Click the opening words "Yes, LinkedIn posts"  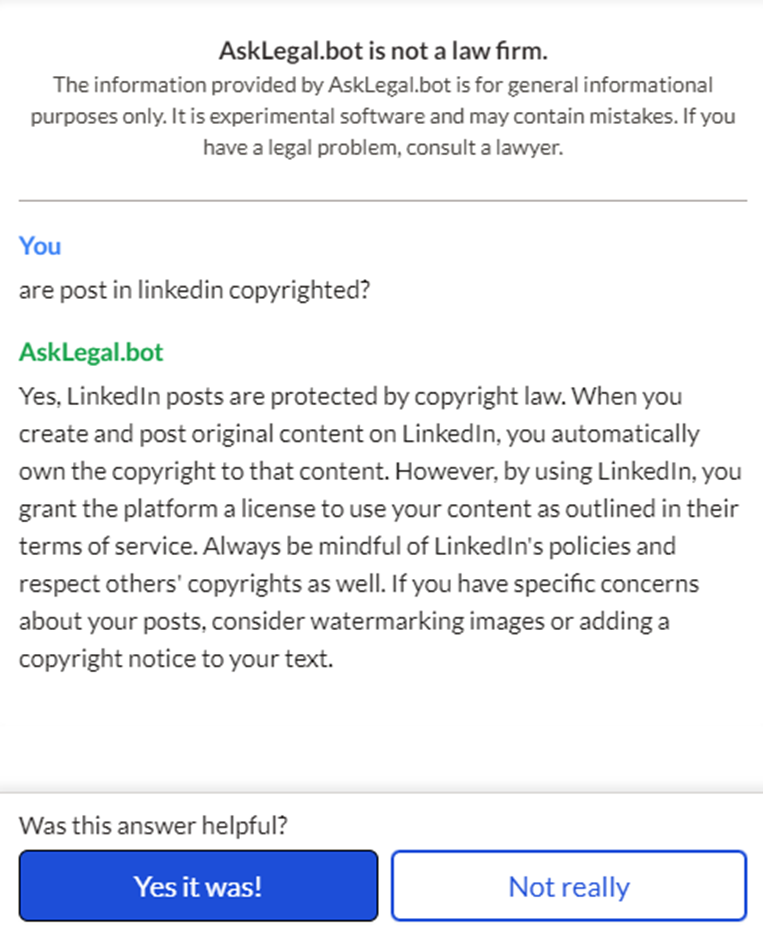click(x=107, y=396)
